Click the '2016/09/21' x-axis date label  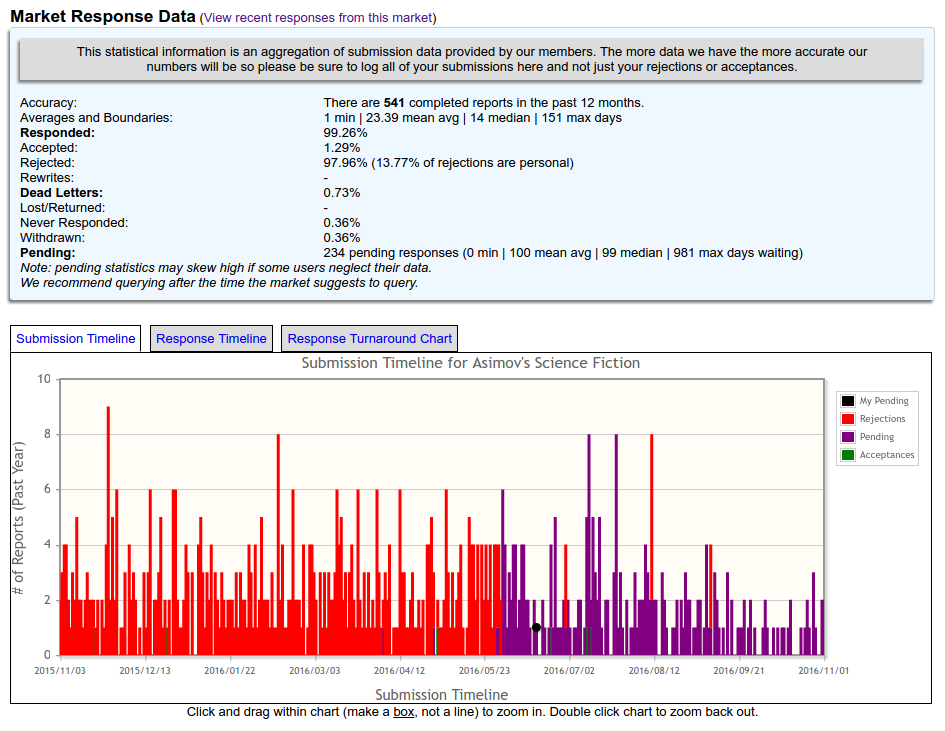tap(739, 671)
